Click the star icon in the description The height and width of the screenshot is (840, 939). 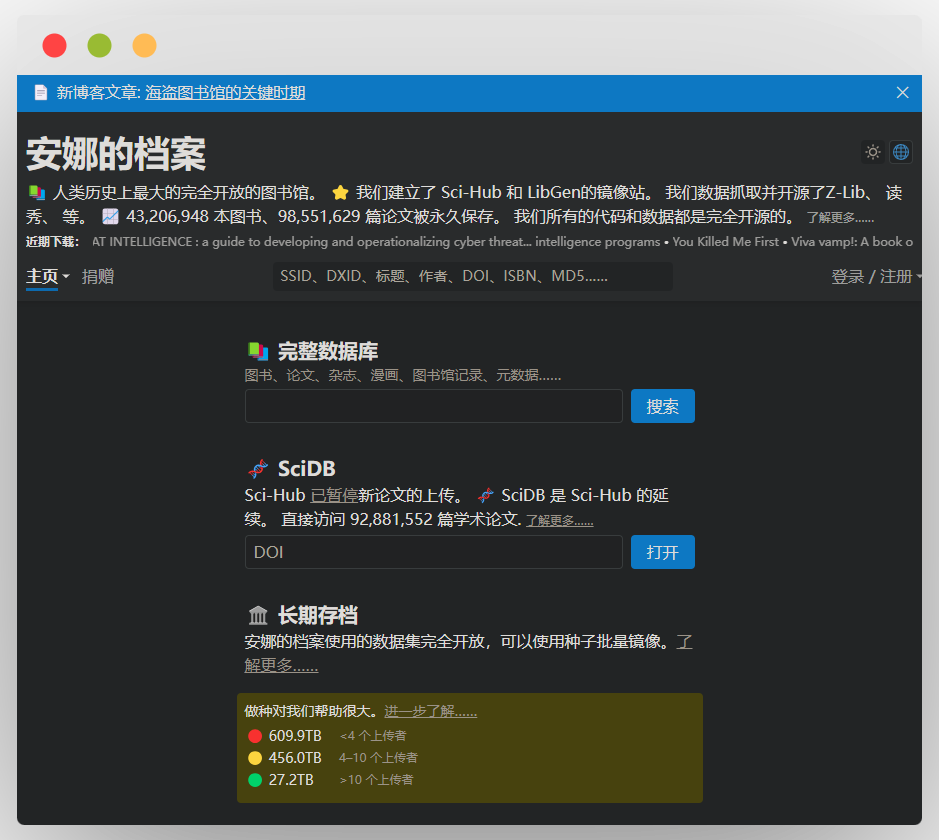pyautogui.click(x=340, y=192)
